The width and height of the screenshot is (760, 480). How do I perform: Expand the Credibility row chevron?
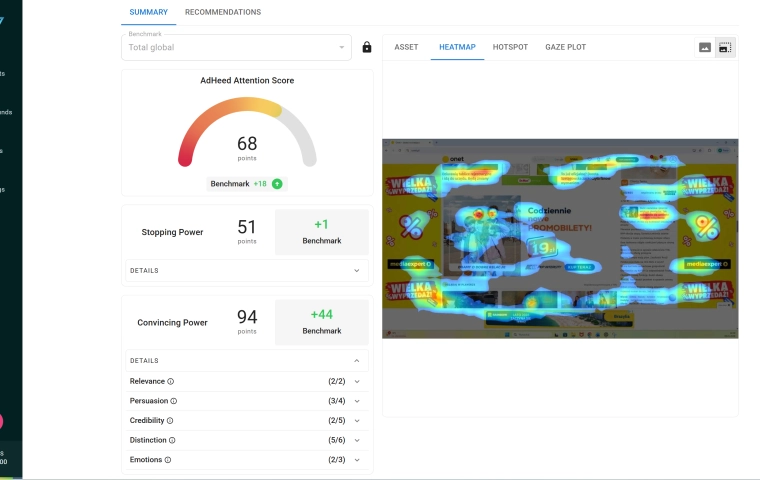[357, 421]
